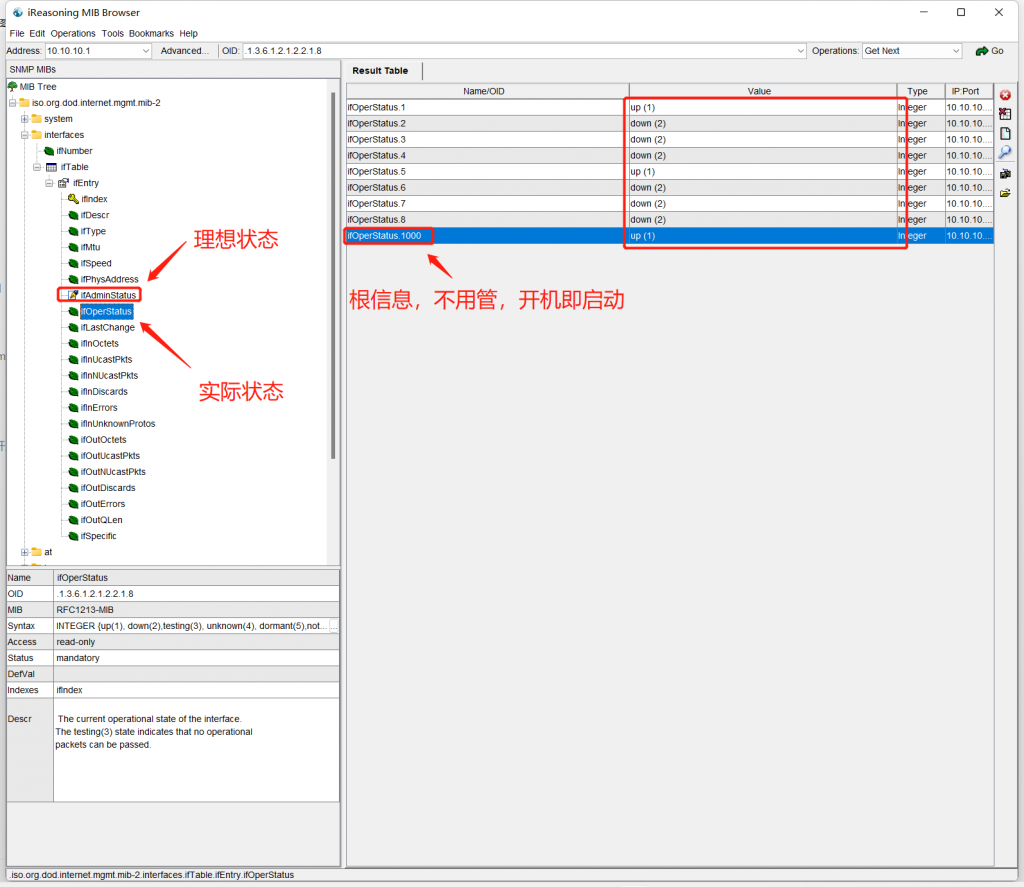Expand the system folder node

click(x=25, y=119)
